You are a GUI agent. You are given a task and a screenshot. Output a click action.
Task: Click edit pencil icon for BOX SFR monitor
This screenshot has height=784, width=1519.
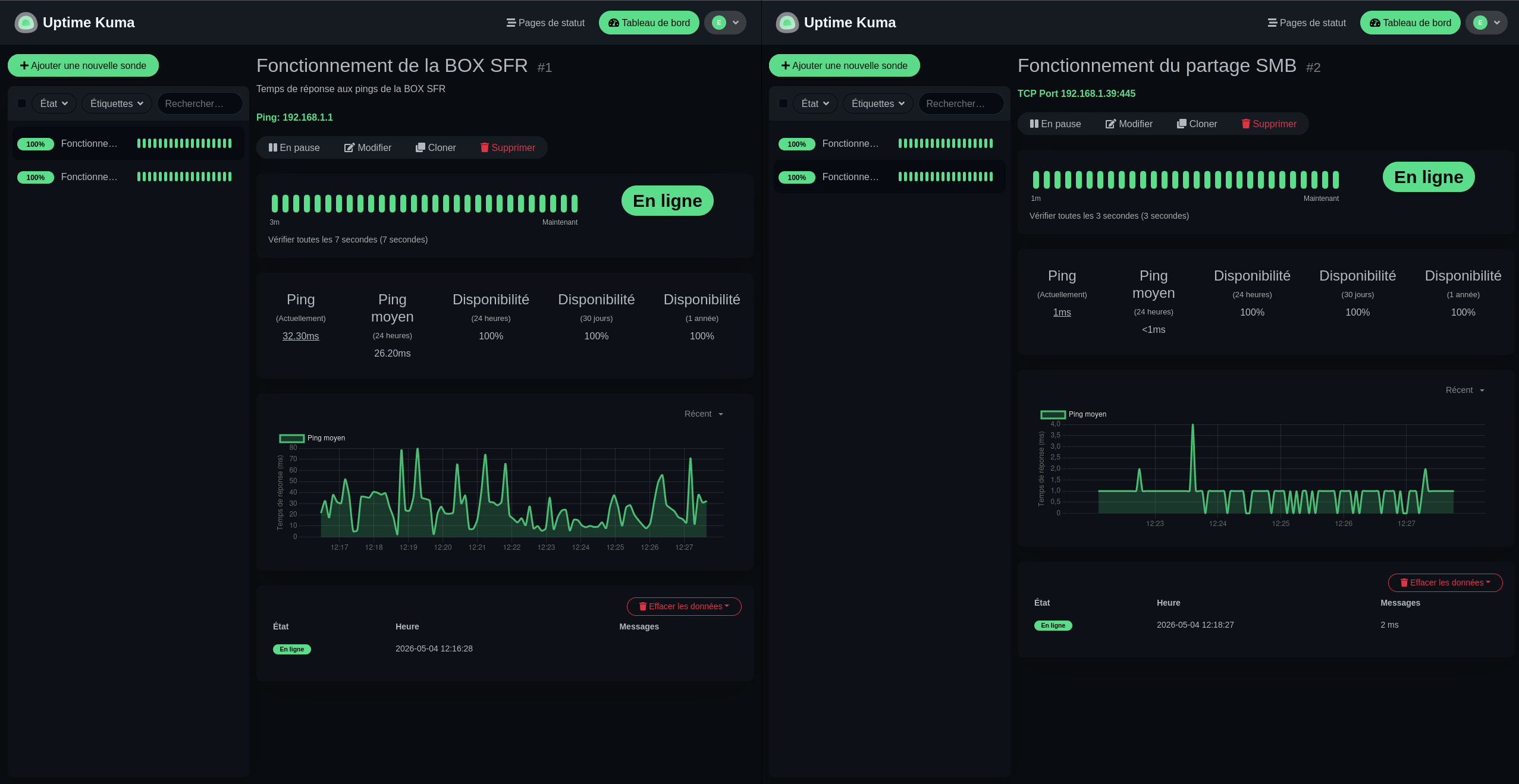click(349, 147)
